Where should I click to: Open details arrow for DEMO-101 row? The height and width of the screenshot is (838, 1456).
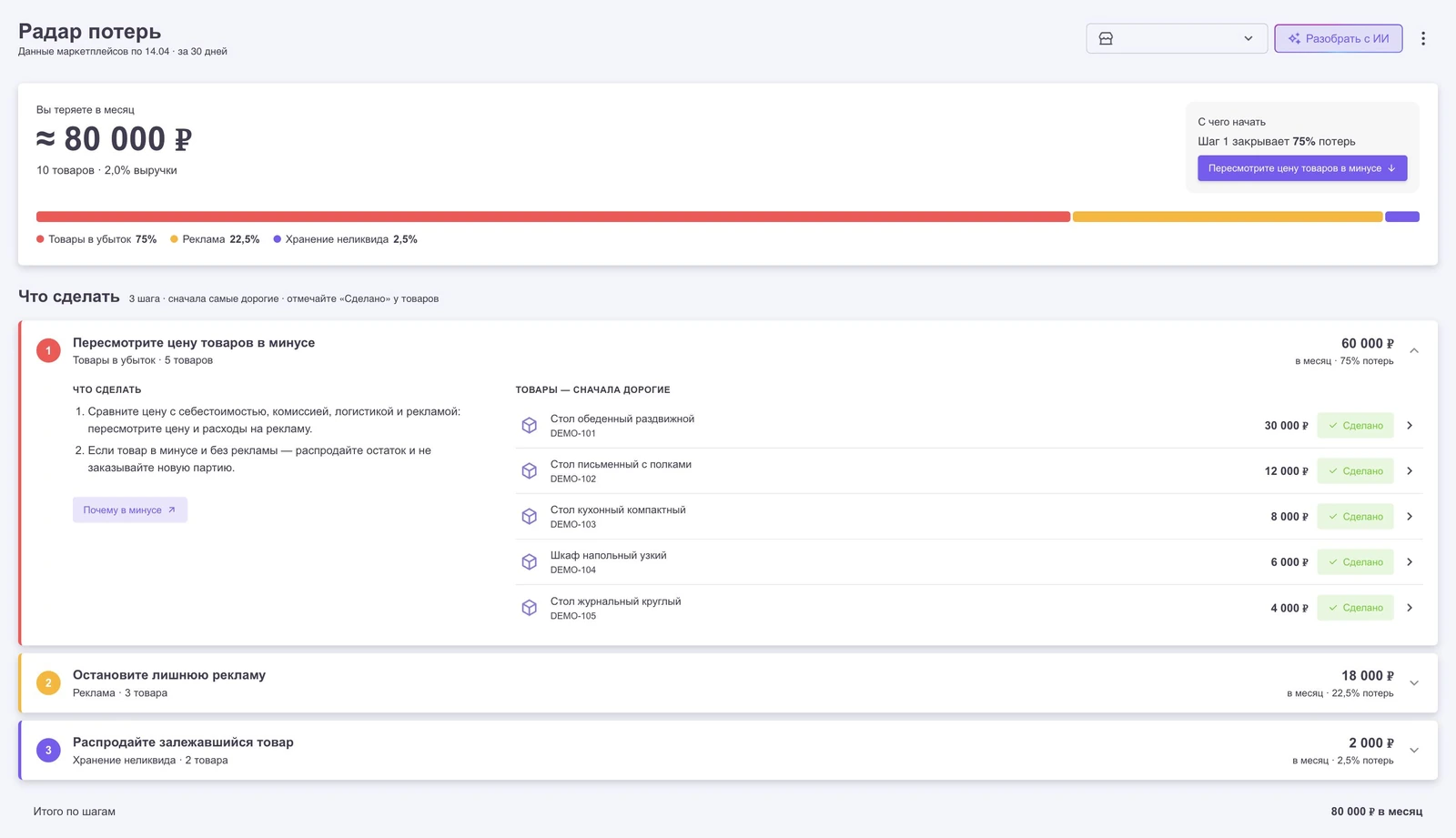pyautogui.click(x=1410, y=425)
